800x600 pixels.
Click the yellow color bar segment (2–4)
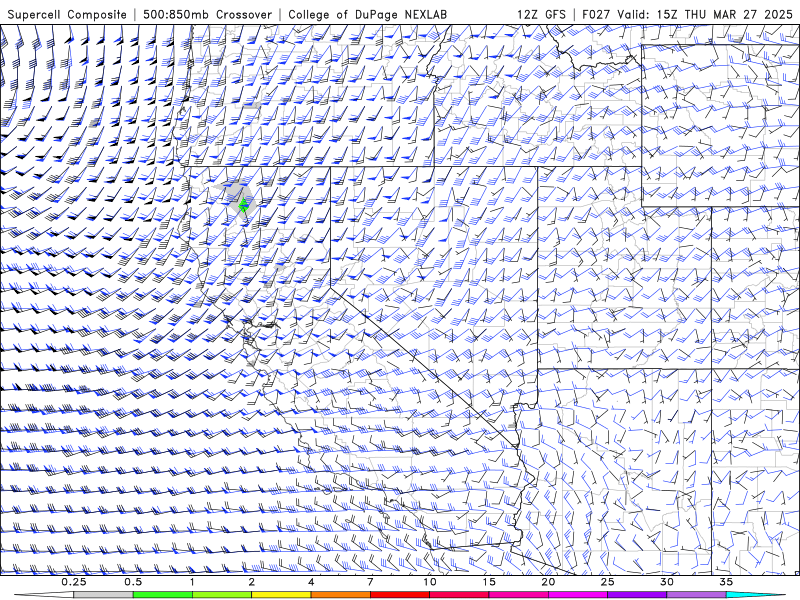[281, 595]
